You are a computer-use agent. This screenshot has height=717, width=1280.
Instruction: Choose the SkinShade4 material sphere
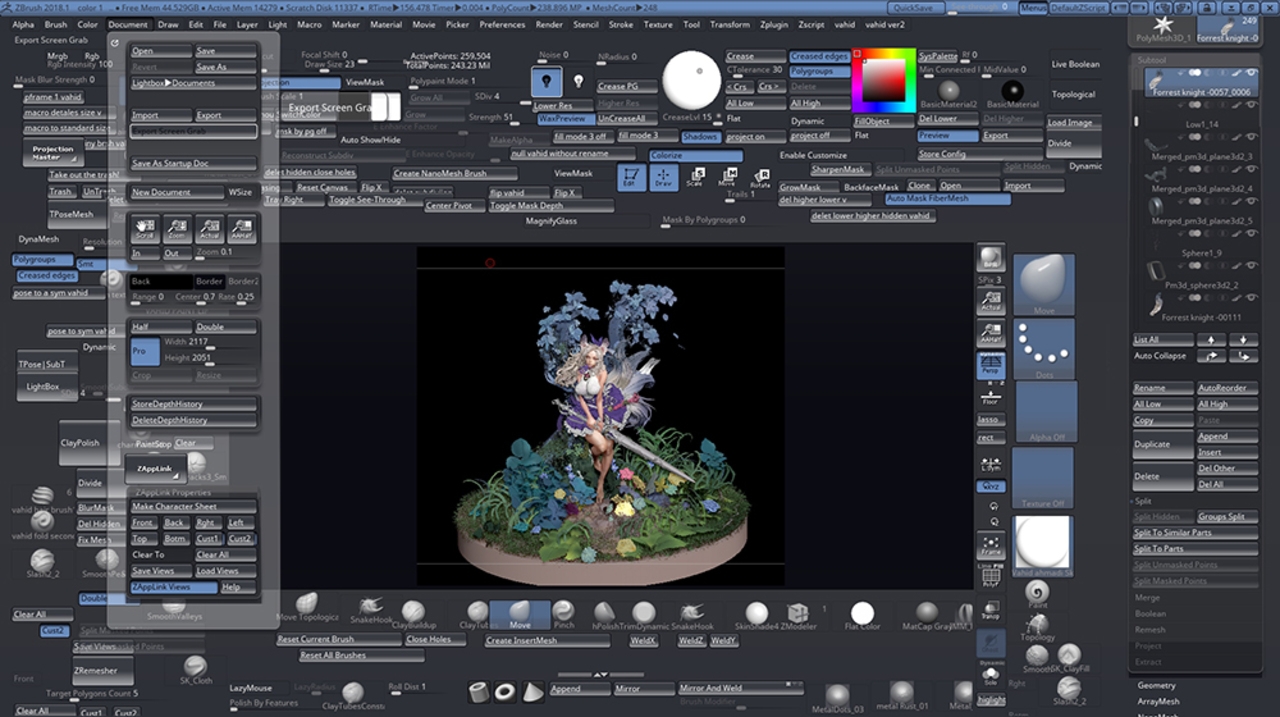(757, 614)
